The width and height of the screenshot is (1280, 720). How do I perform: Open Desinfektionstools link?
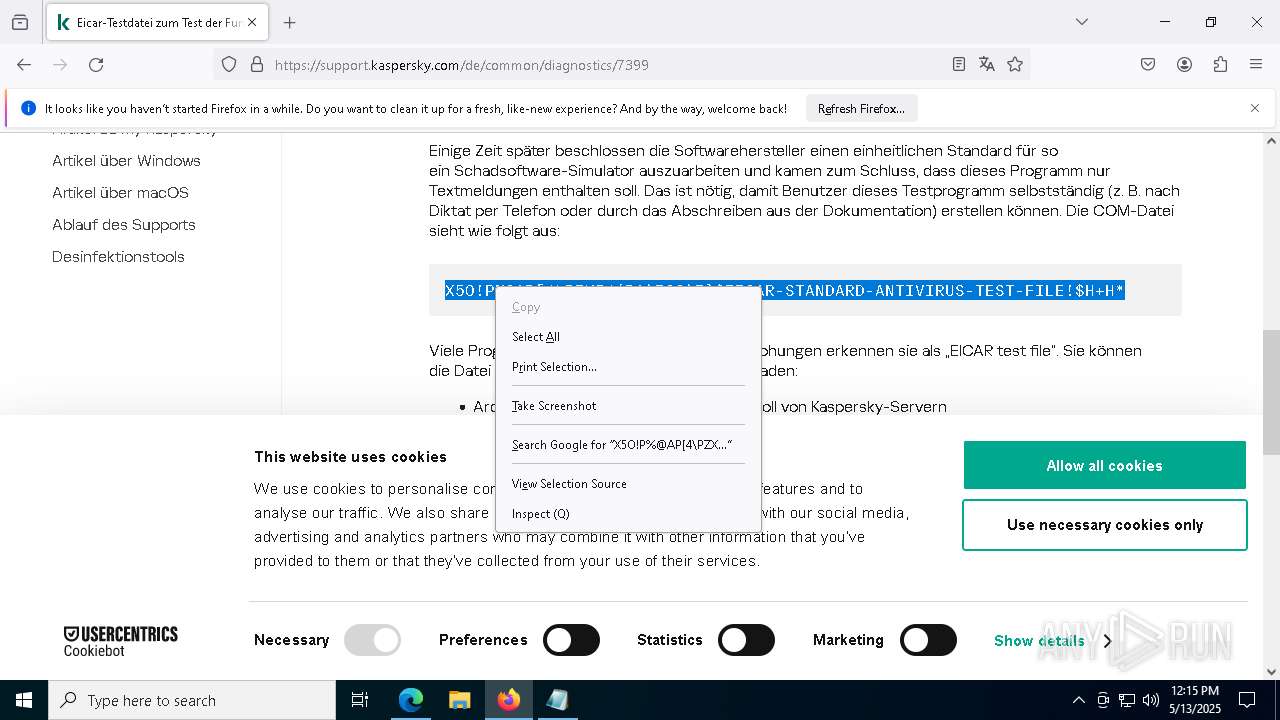click(x=118, y=256)
